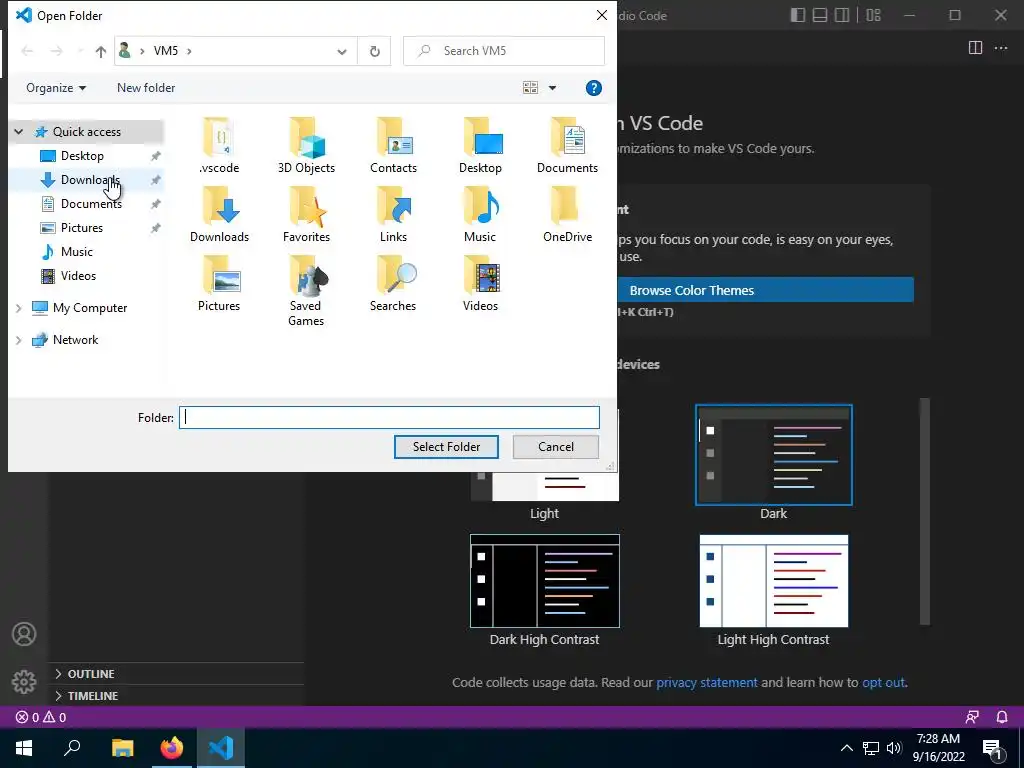Viewport: 1024px width, 768px height.
Task: Open VS Code notifications bell
Action: click(1002, 717)
